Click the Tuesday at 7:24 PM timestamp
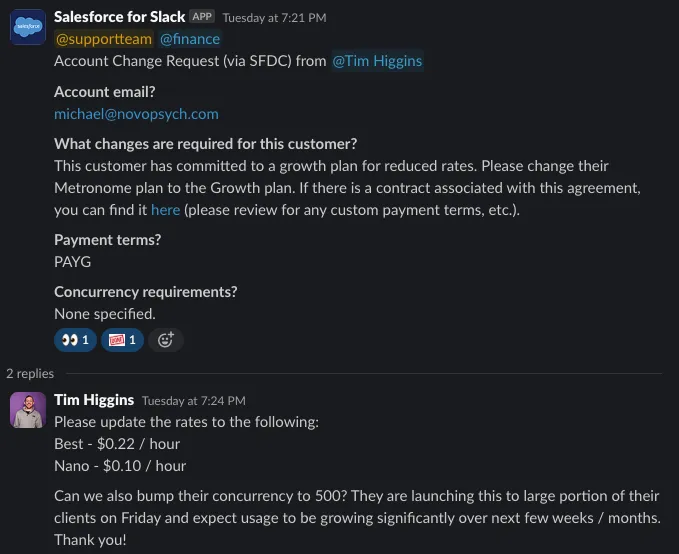The width and height of the screenshot is (679, 554). pos(193,401)
